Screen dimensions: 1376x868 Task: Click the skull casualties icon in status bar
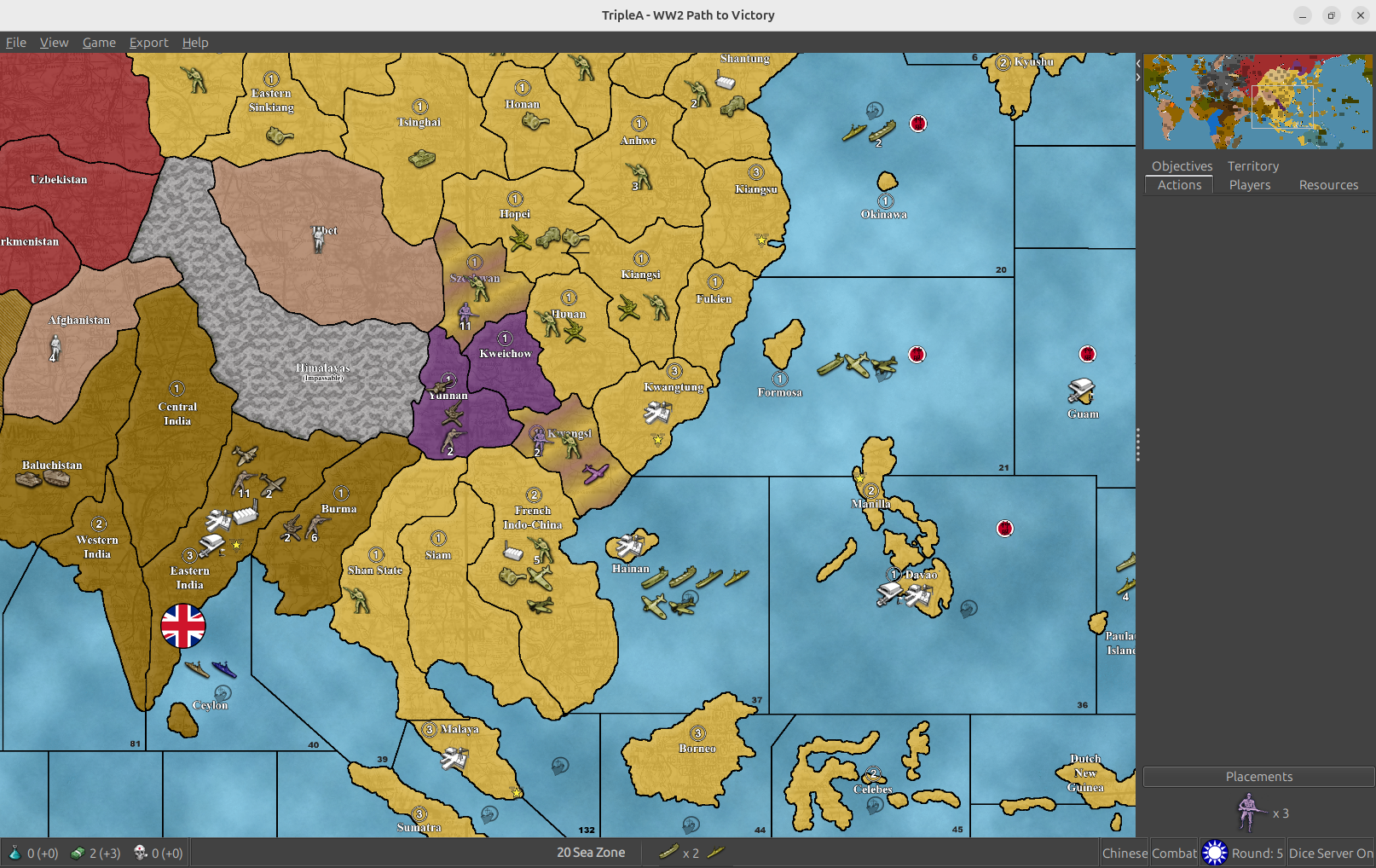(x=141, y=853)
